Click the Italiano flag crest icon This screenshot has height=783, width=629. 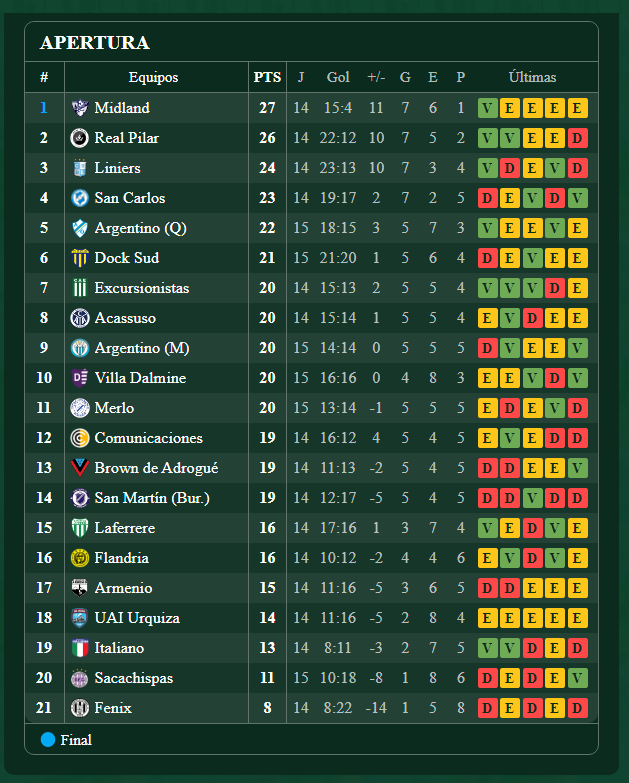pyautogui.click(x=80, y=648)
